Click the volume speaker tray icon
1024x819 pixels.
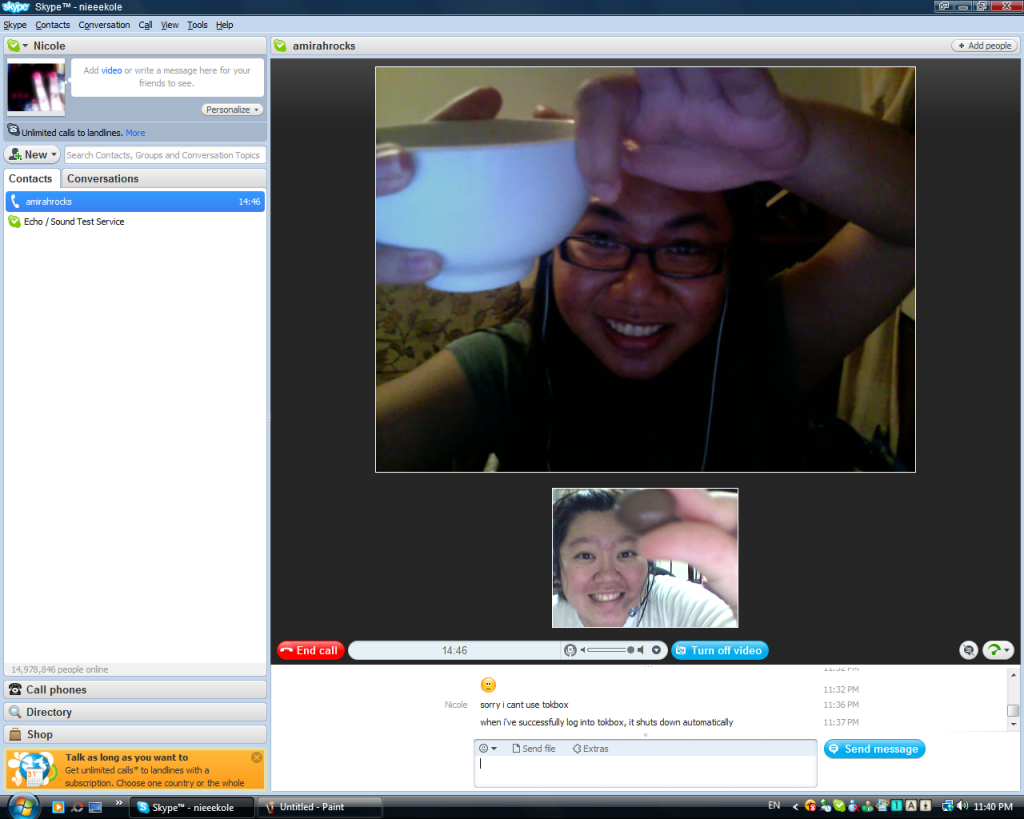point(962,806)
